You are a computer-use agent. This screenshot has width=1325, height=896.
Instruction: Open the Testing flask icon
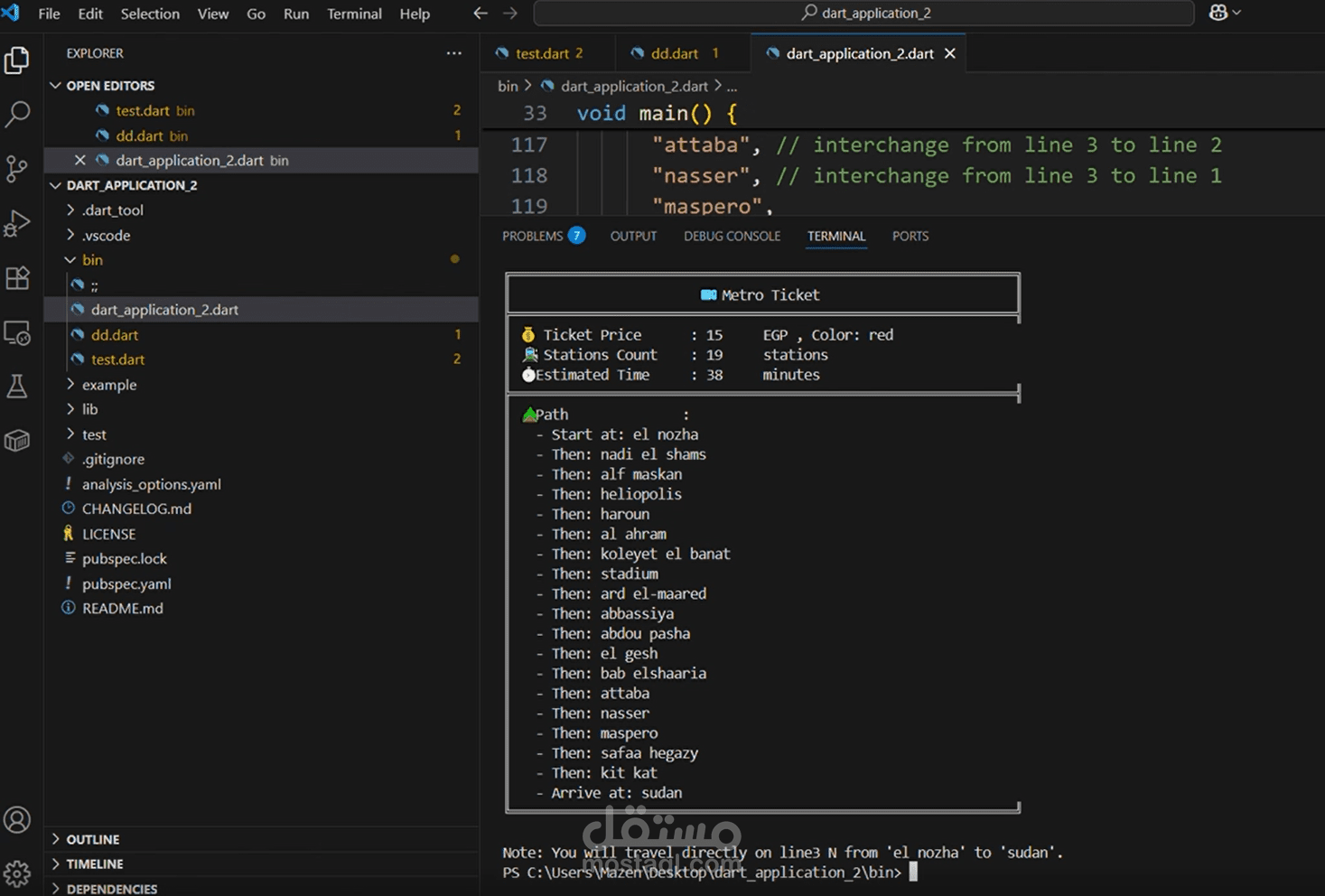[17, 387]
